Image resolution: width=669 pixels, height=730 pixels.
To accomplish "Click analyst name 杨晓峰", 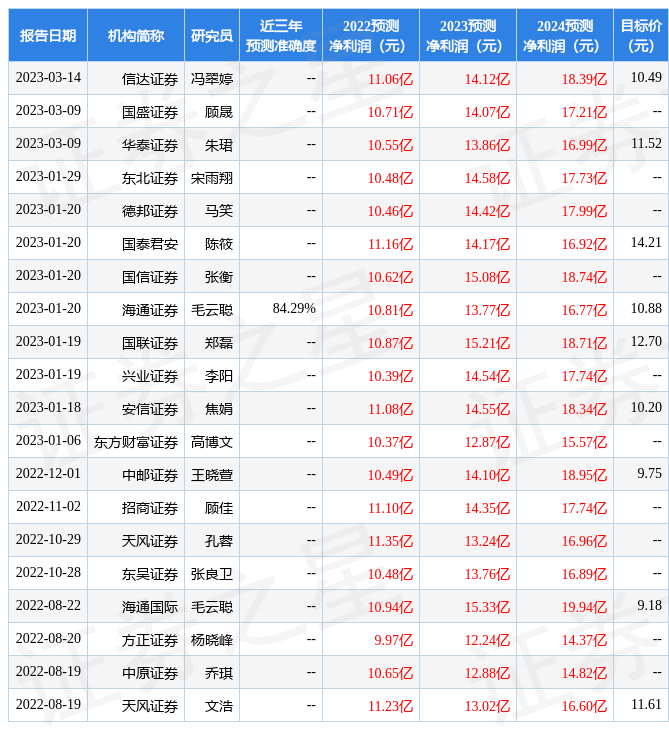I will pos(212,639).
